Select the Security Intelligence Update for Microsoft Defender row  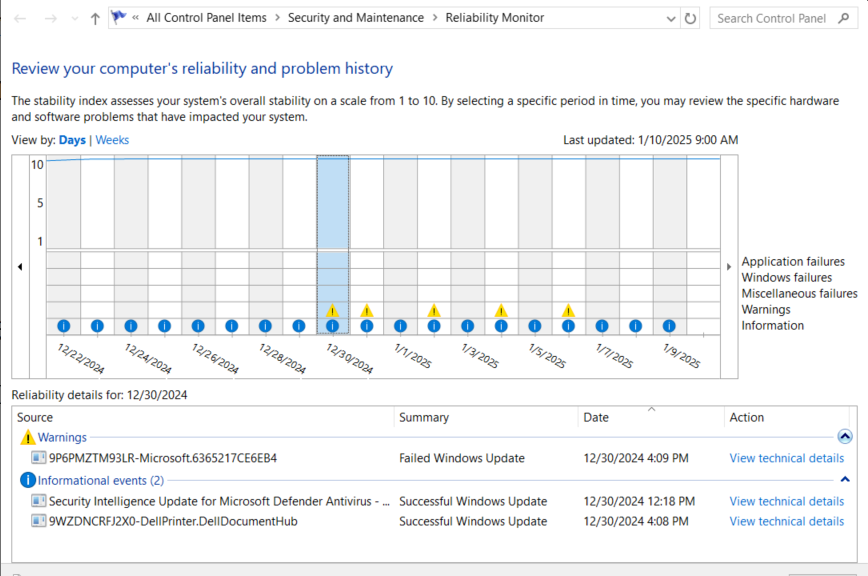point(435,501)
